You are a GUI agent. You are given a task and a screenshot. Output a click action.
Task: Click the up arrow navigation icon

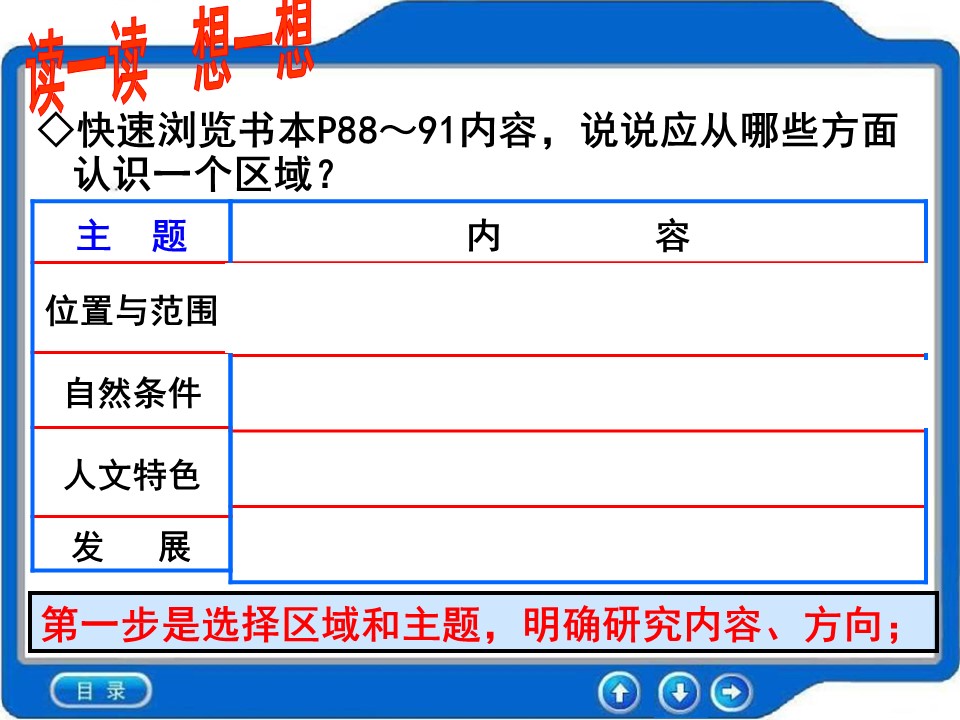click(x=622, y=690)
